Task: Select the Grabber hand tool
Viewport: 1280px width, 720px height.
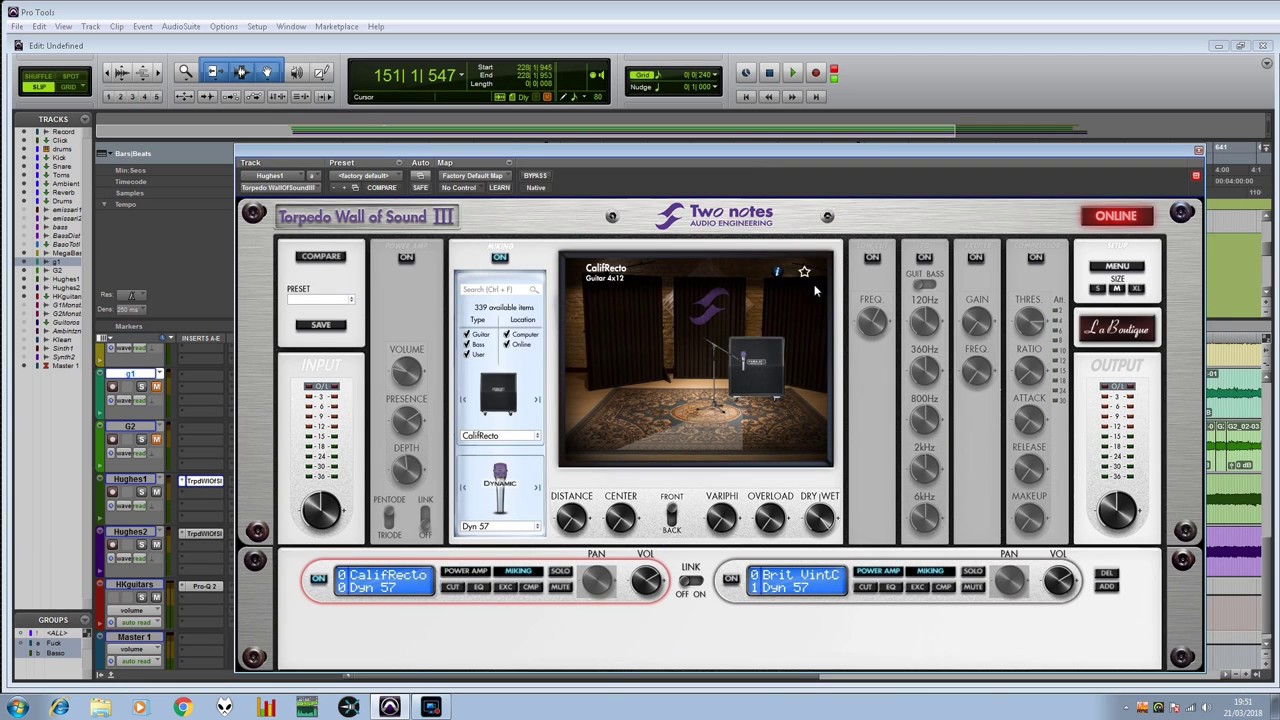Action: 267,72
